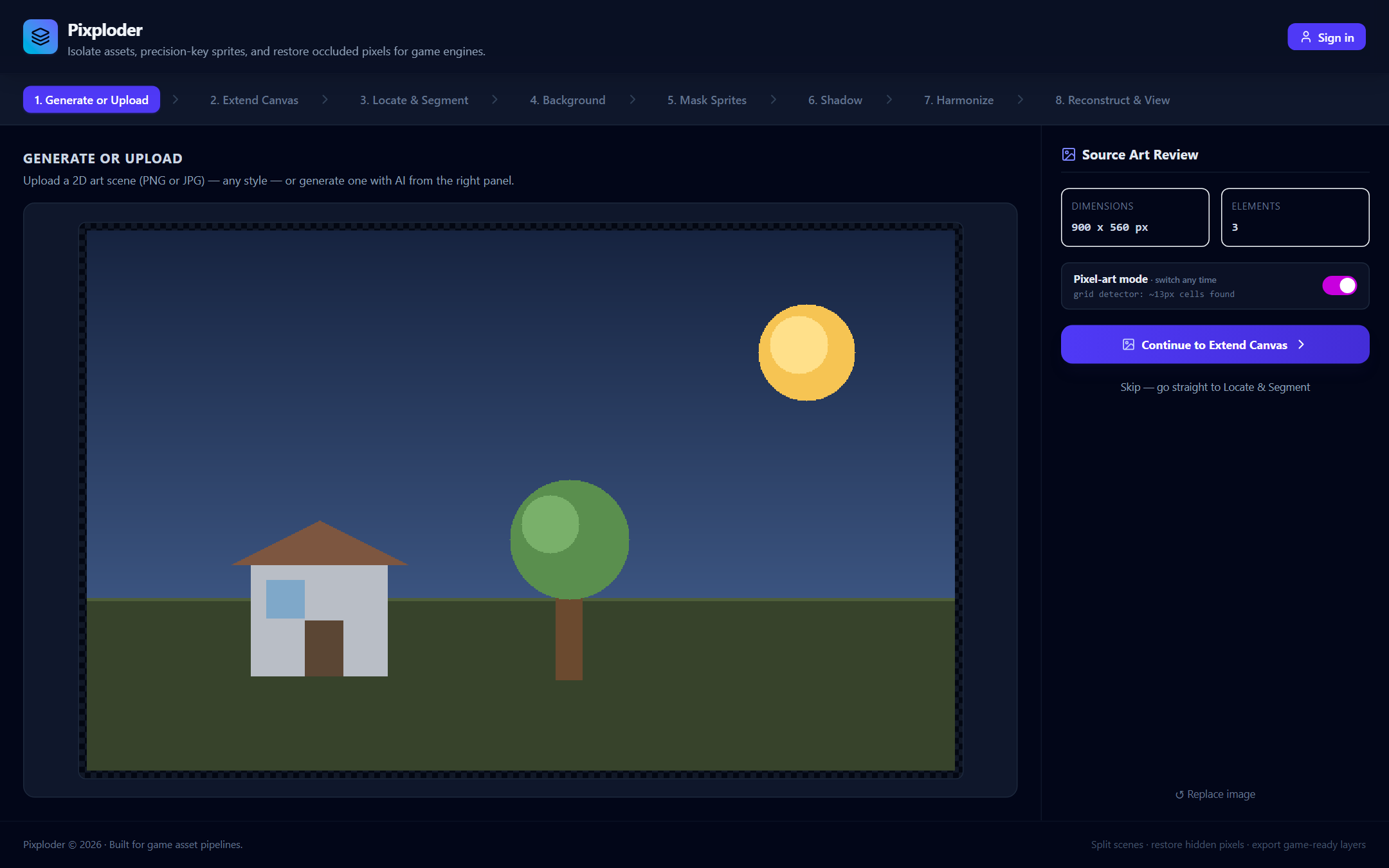Switch to 8. Reconstruct & View step
The width and height of the screenshot is (1389, 868).
[1112, 100]
